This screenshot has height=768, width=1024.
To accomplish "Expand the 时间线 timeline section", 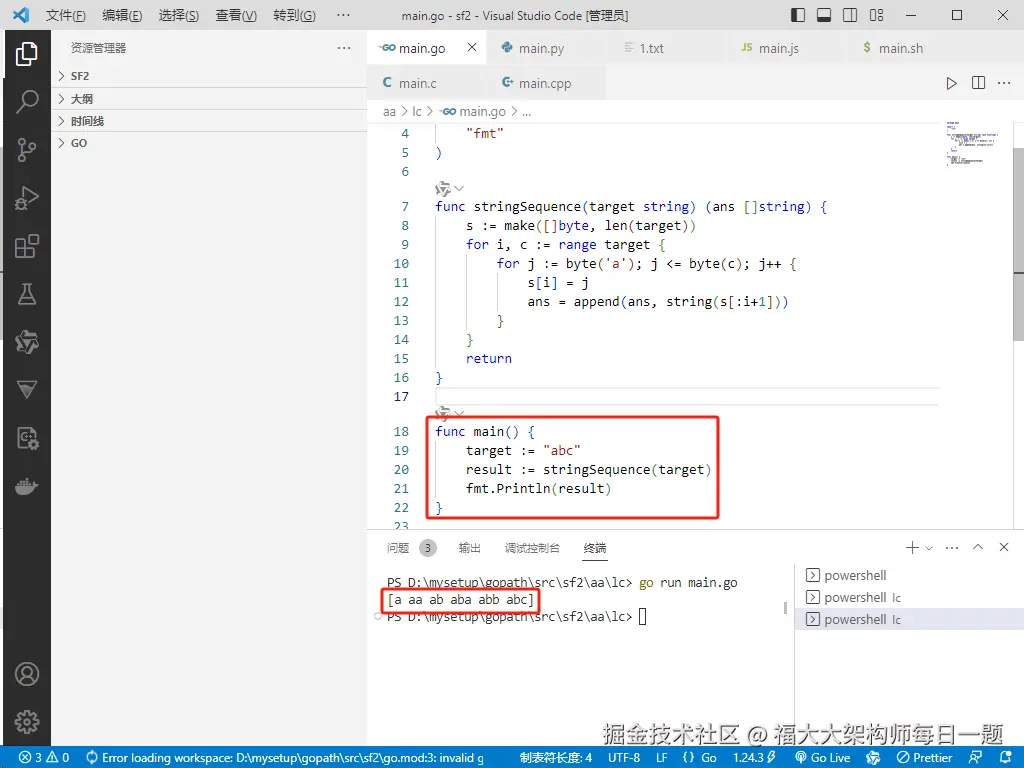I will [209, 121].
